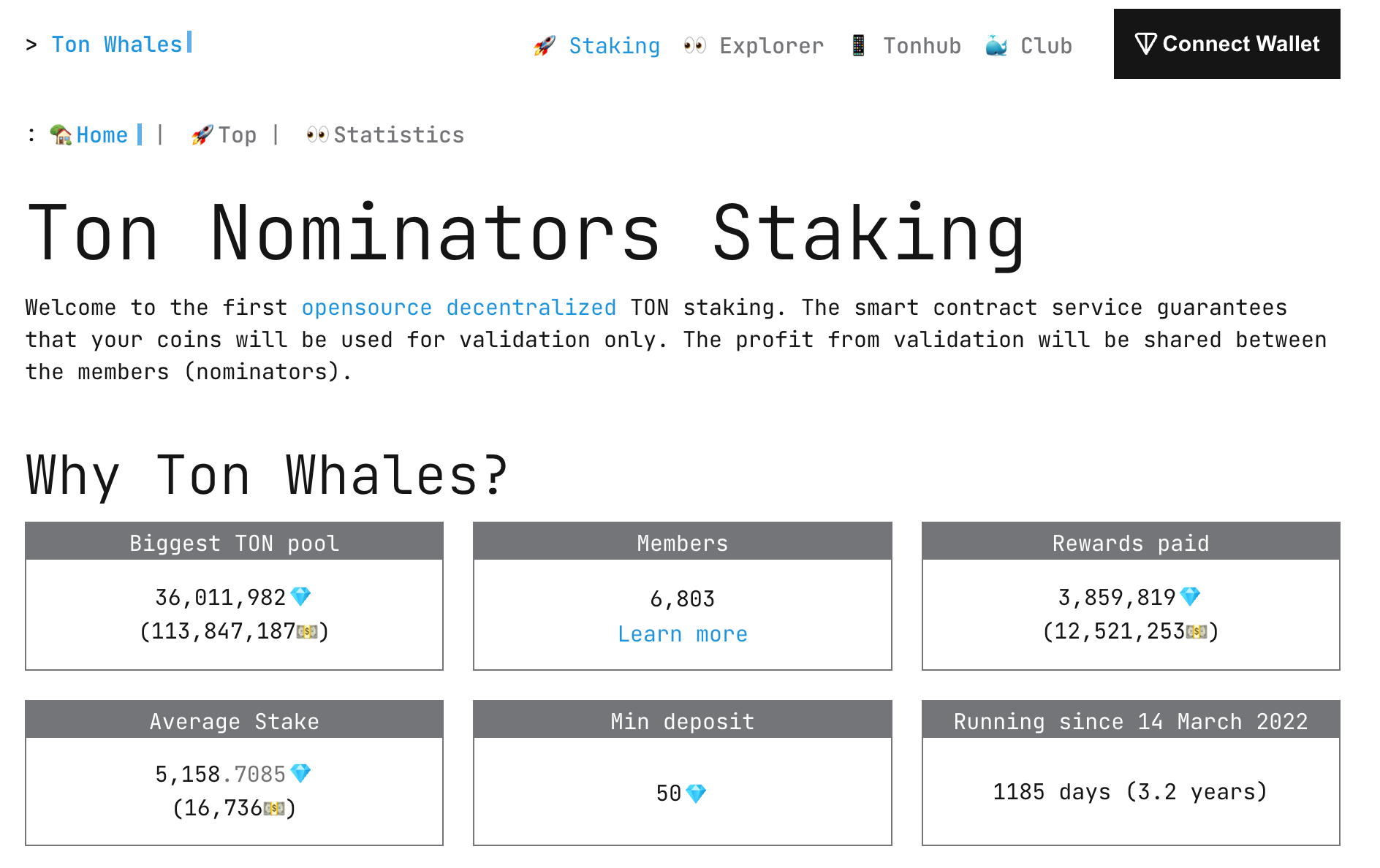1380x868 pixels.
Task: Select the rocket icon next to Staking
Action: [544, 45]
